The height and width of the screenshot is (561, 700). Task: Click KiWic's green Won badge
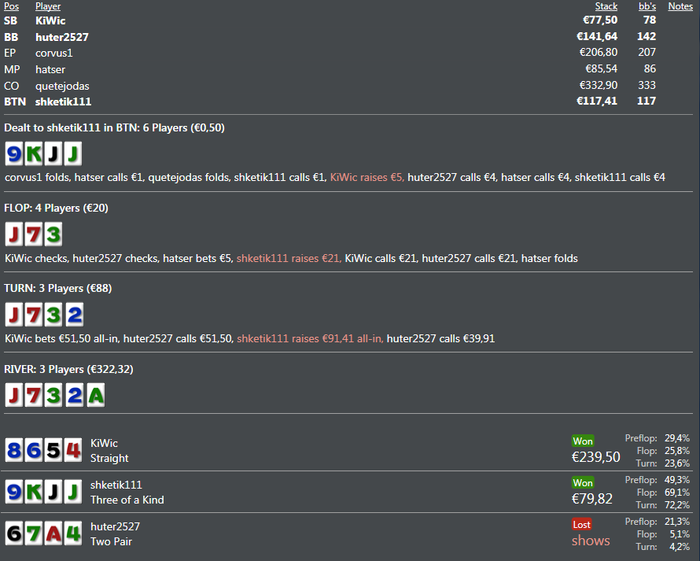[x=583, y=441]
